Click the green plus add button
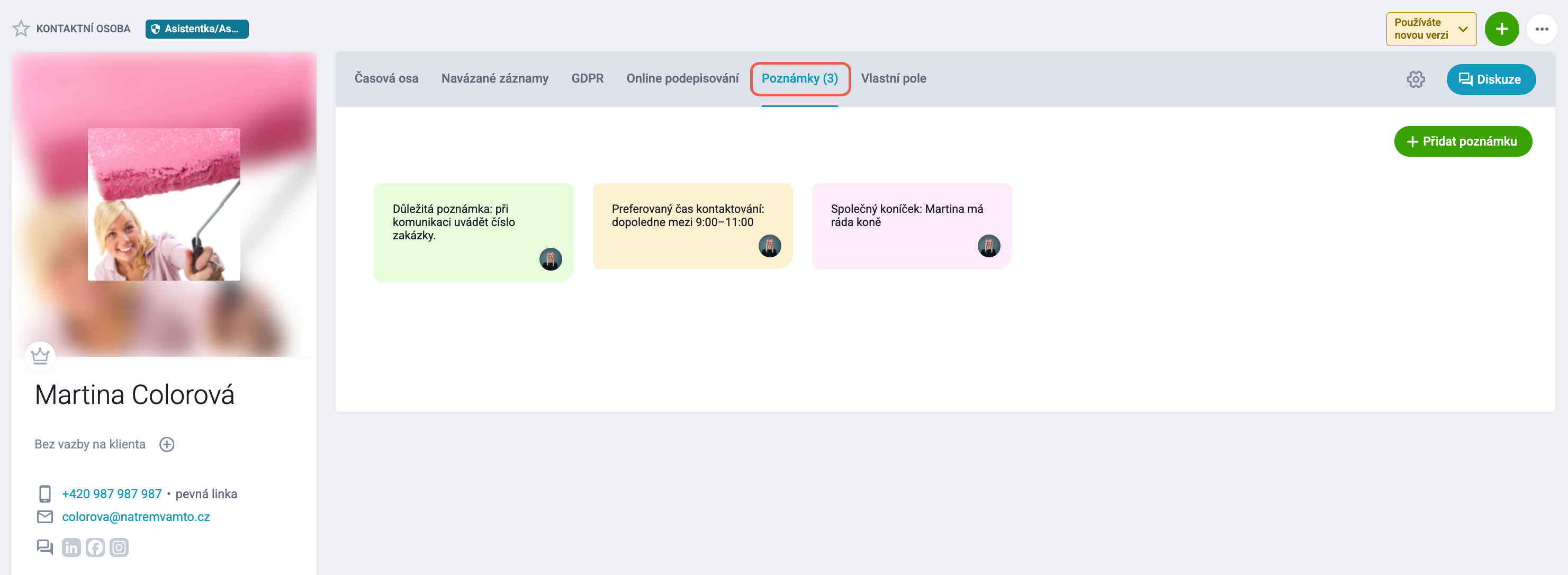Screen dimensions: 1568x575 coord(1502,29)
